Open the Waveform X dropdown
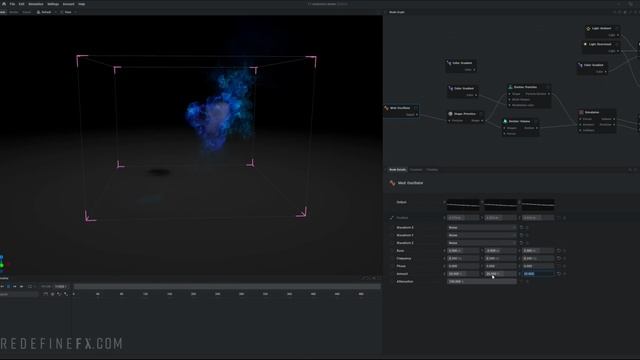Image resolution: width=640 pixels, height=360 pixels. (x=482, y=227)
